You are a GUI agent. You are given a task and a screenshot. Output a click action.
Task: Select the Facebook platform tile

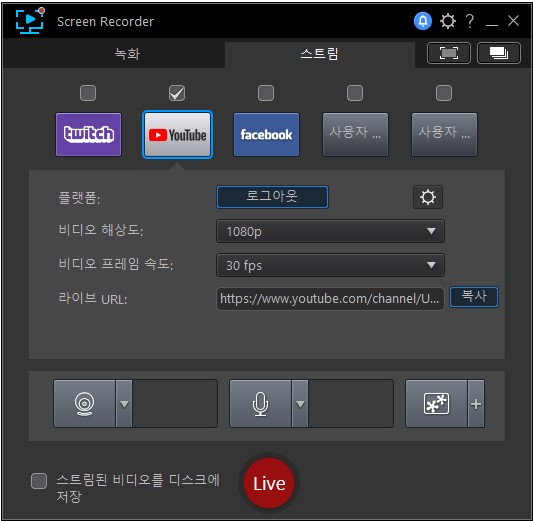[x=266, y=135]
